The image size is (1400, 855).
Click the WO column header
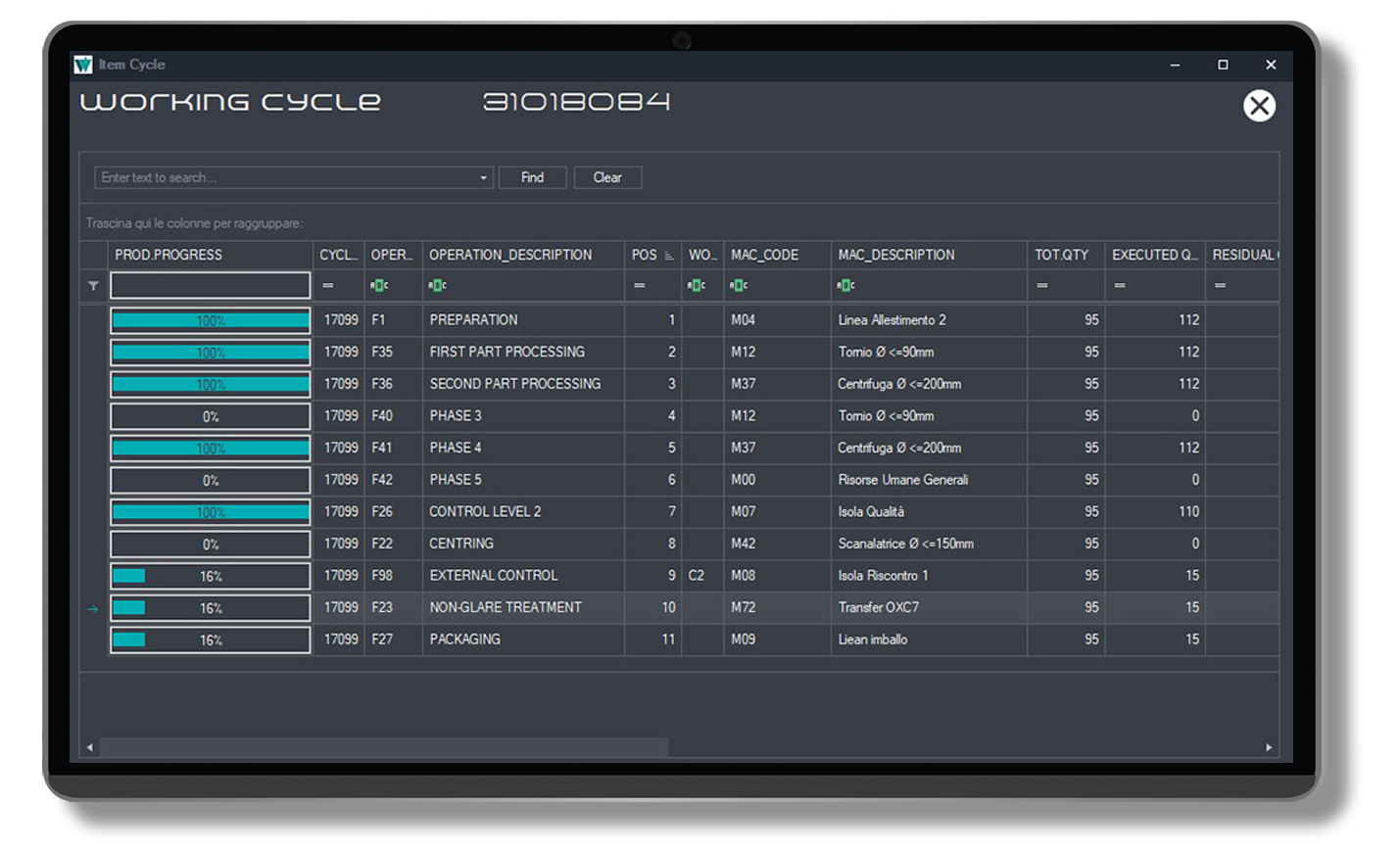coord(702,255)
